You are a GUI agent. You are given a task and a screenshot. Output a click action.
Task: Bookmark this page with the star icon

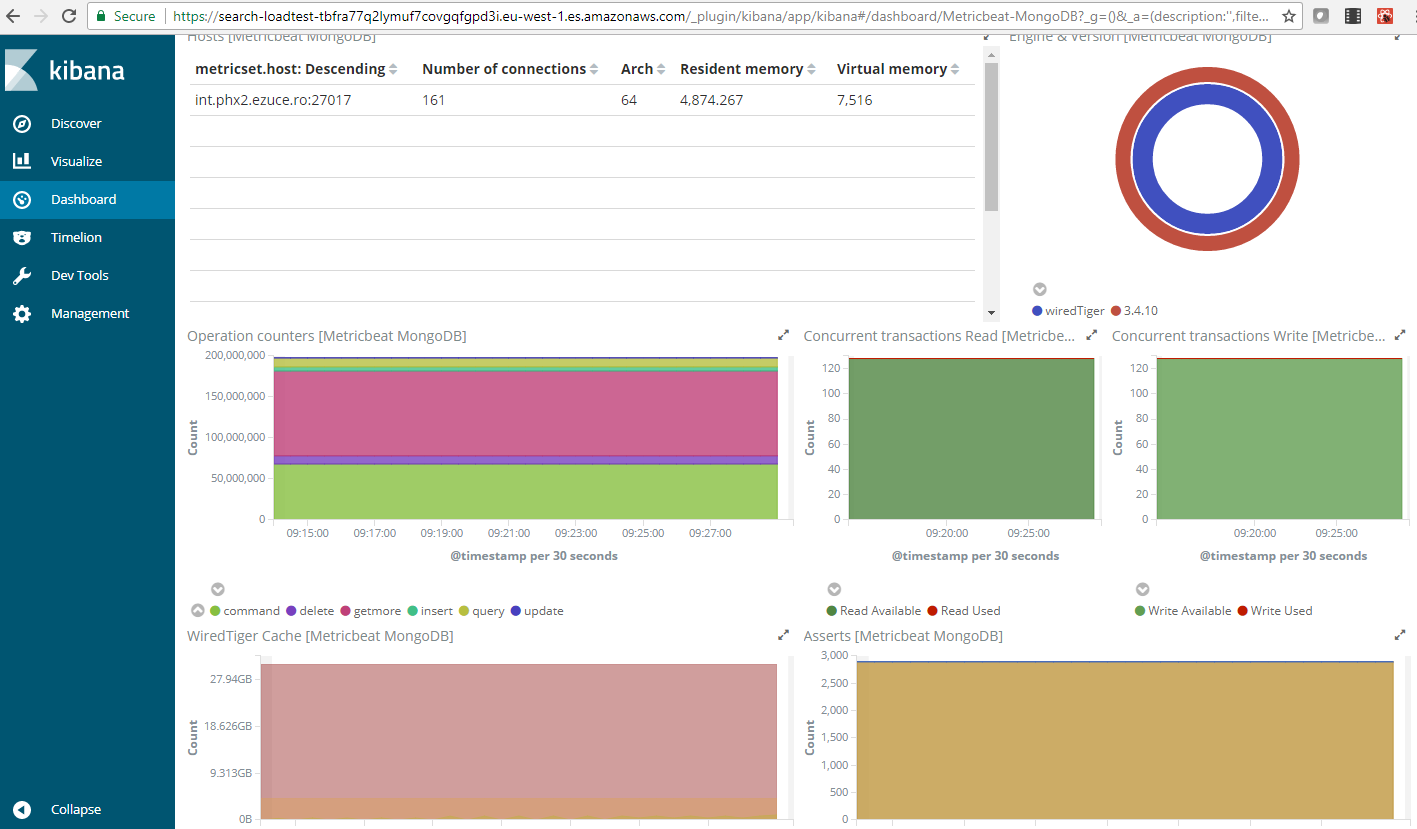[1289, 16]
